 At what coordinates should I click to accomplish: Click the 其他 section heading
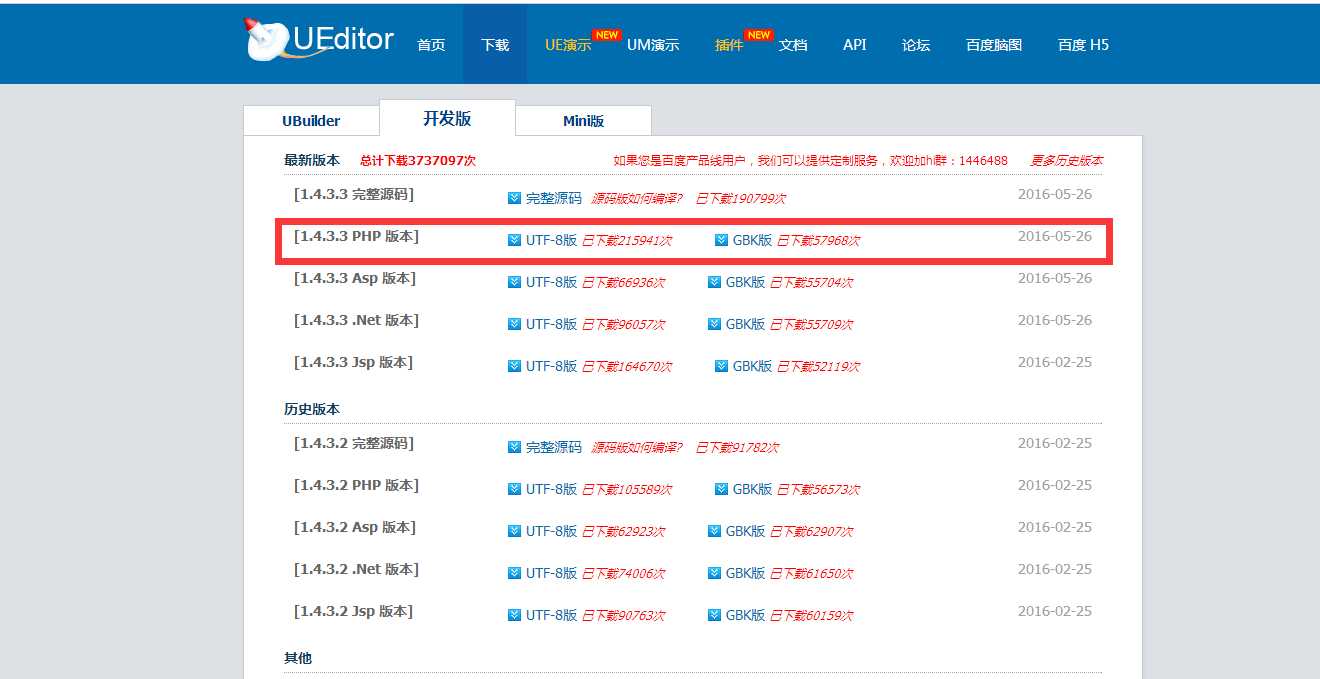(298, 658)
